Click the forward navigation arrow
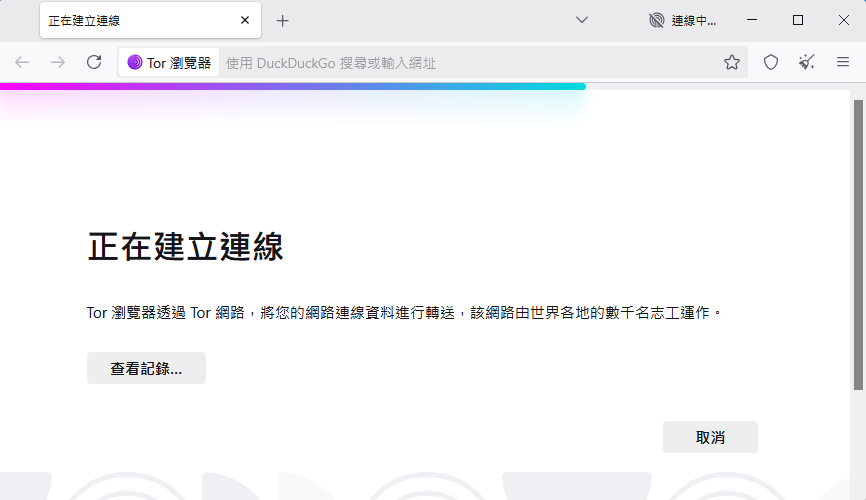The height and width of the screenshot is (500, 866). tap(58, 62)
